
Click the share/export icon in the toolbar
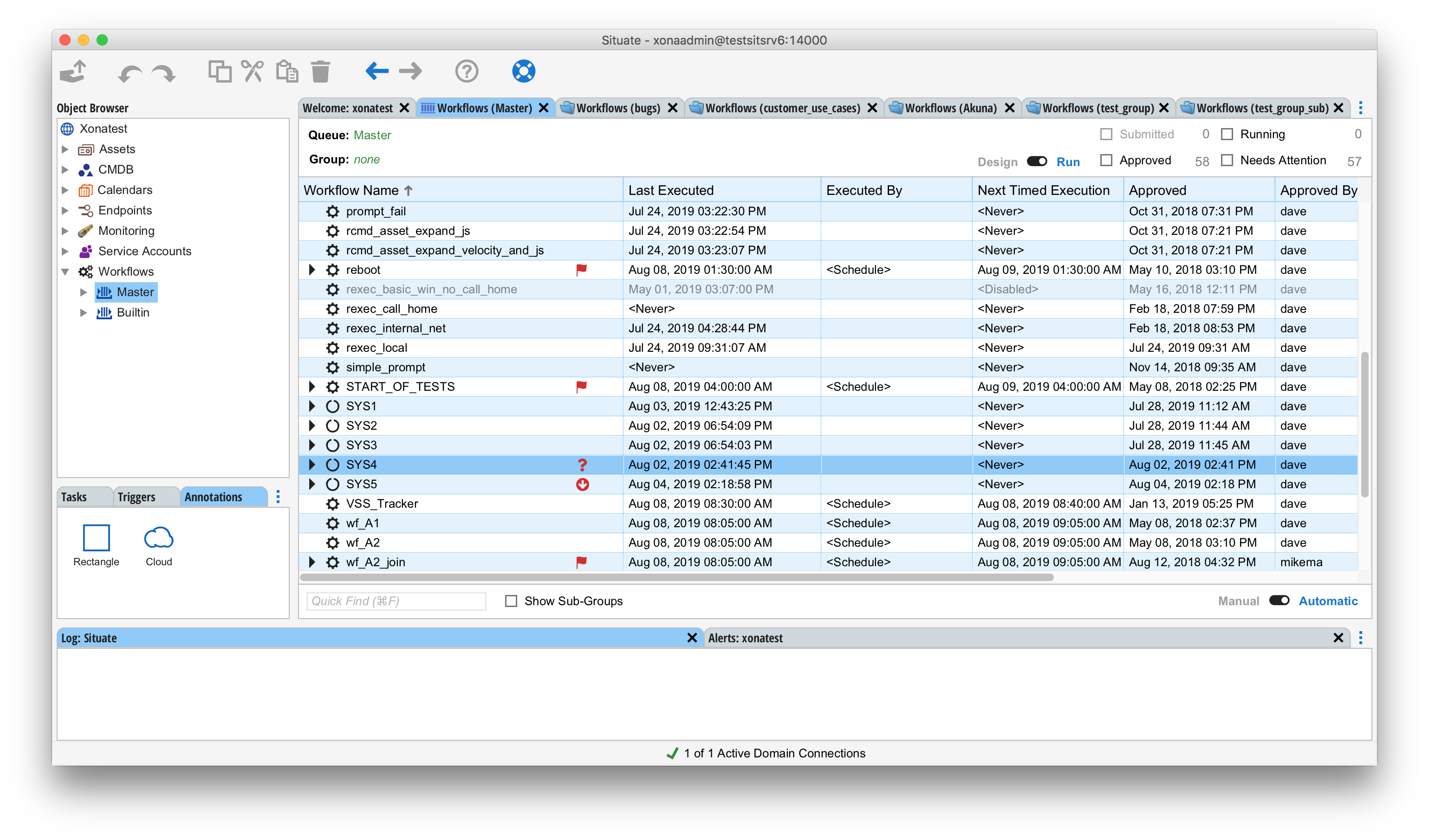click(x=73, y=72)
